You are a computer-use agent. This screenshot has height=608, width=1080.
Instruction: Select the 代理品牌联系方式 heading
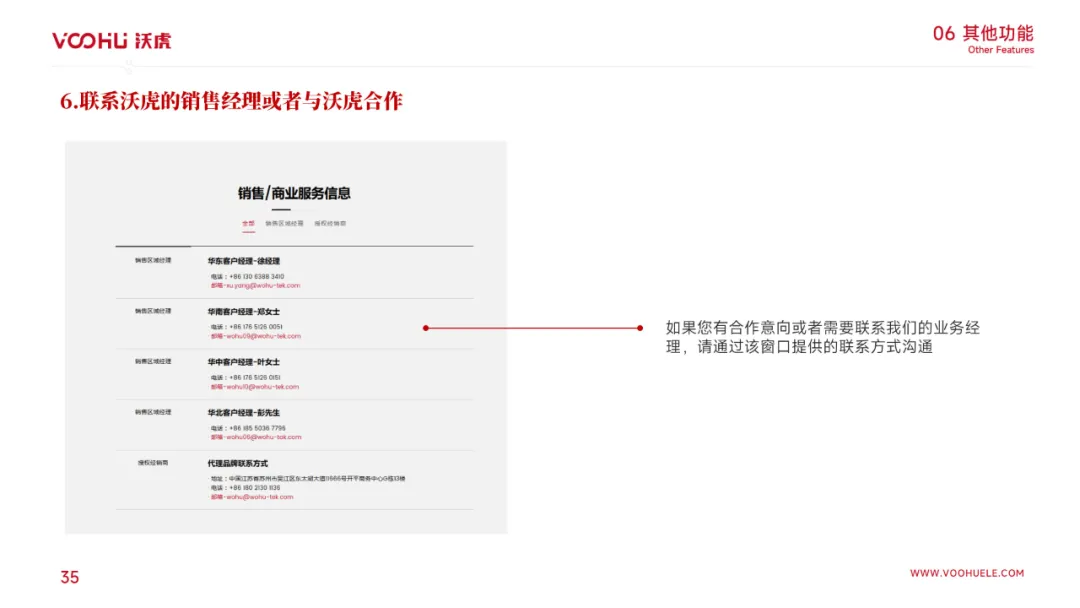click(238, 464)
